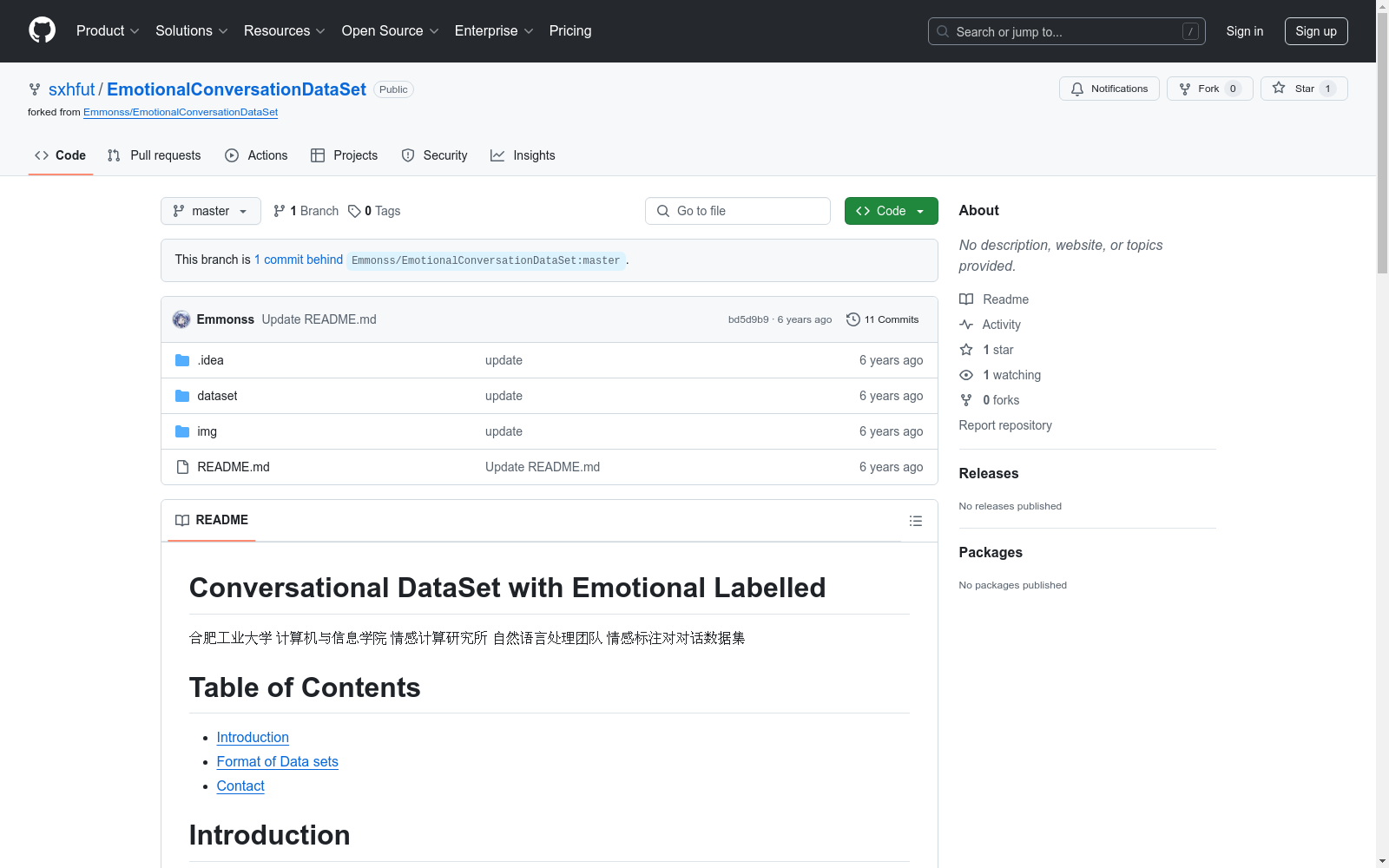Select the README tab
Screen dimensions: 1389x868
click(212, 520)
